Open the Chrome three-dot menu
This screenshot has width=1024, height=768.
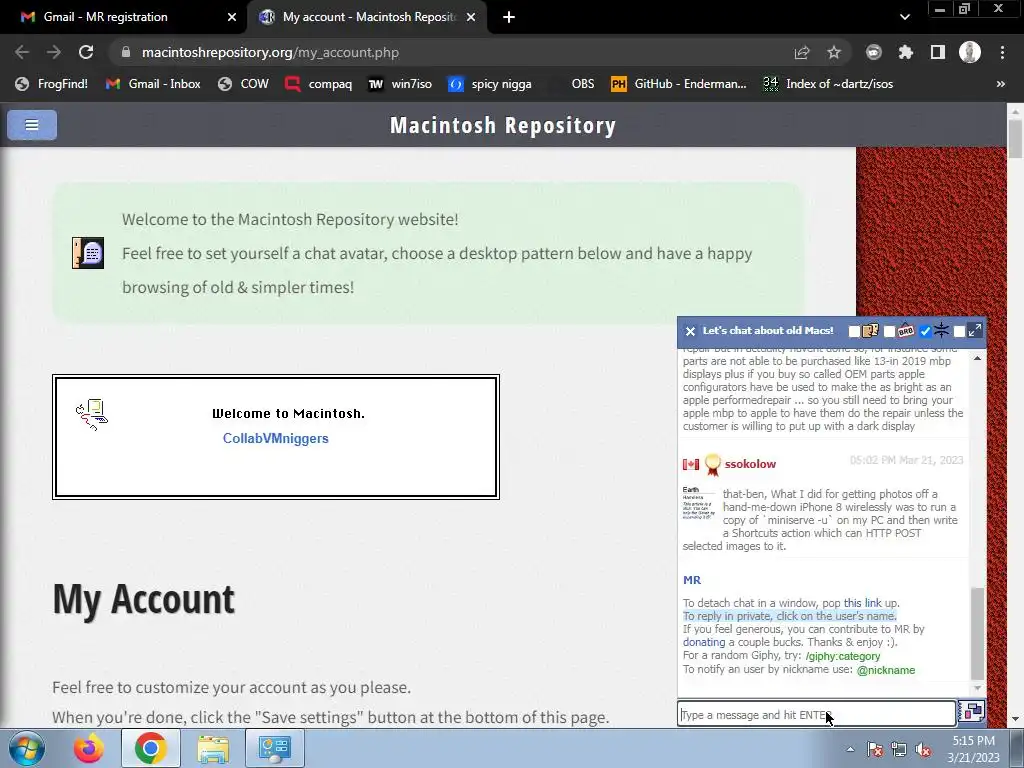[1002, 52]
